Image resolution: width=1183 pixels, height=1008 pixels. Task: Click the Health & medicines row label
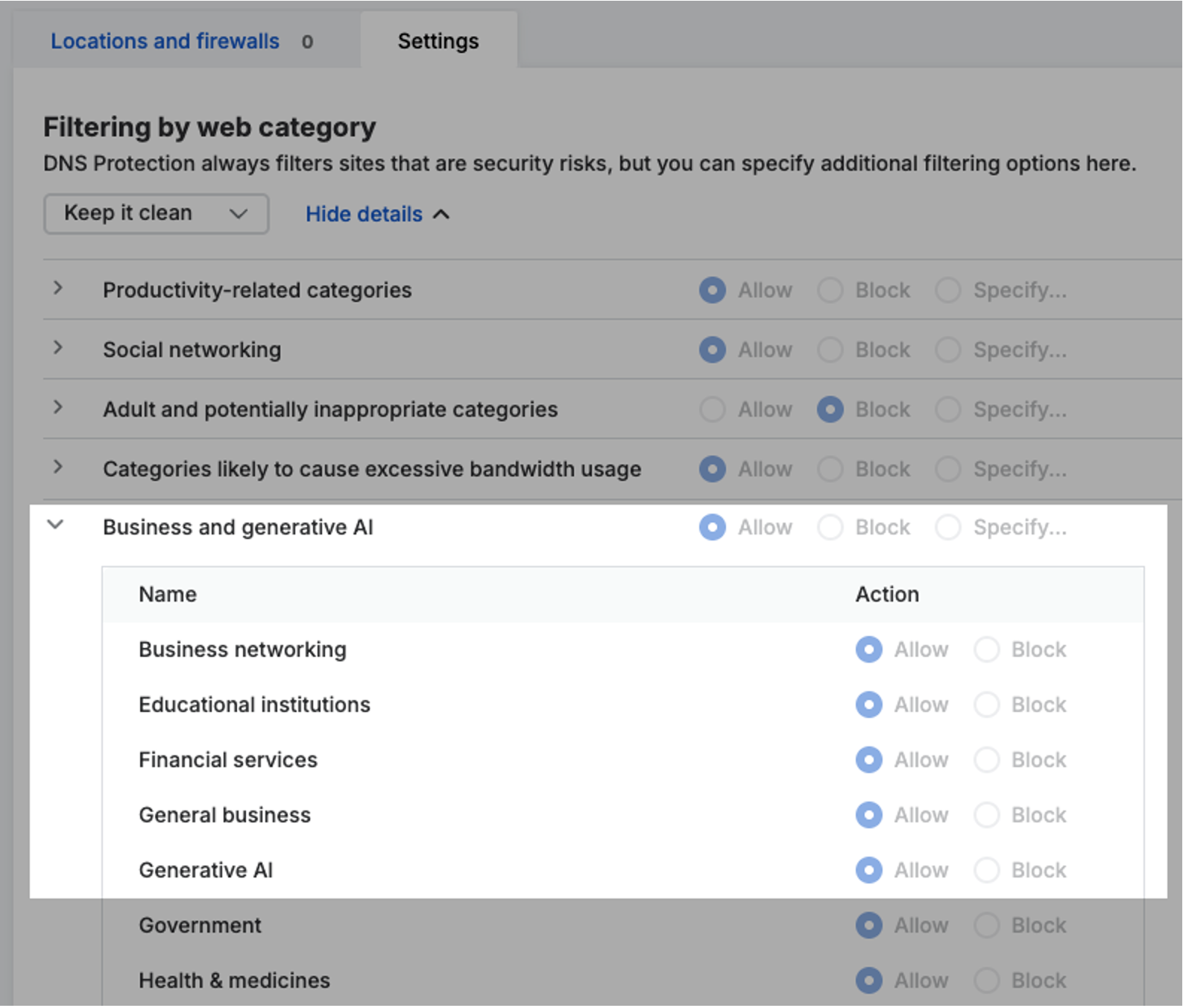coord(234,980)
